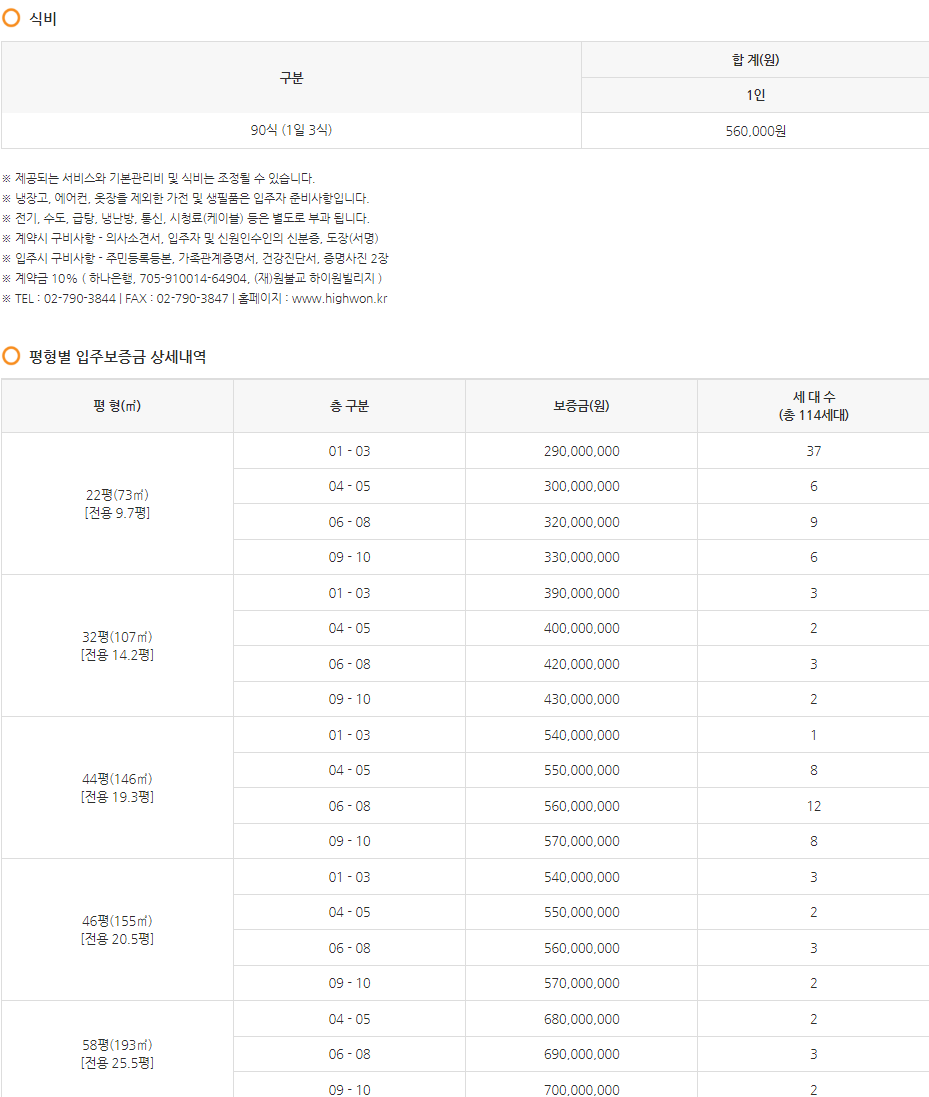Image resolution: width=929 pixels, height=1097 pixels.
Task: Select the household count 37 cell
Action: click(x=812, y=450)
